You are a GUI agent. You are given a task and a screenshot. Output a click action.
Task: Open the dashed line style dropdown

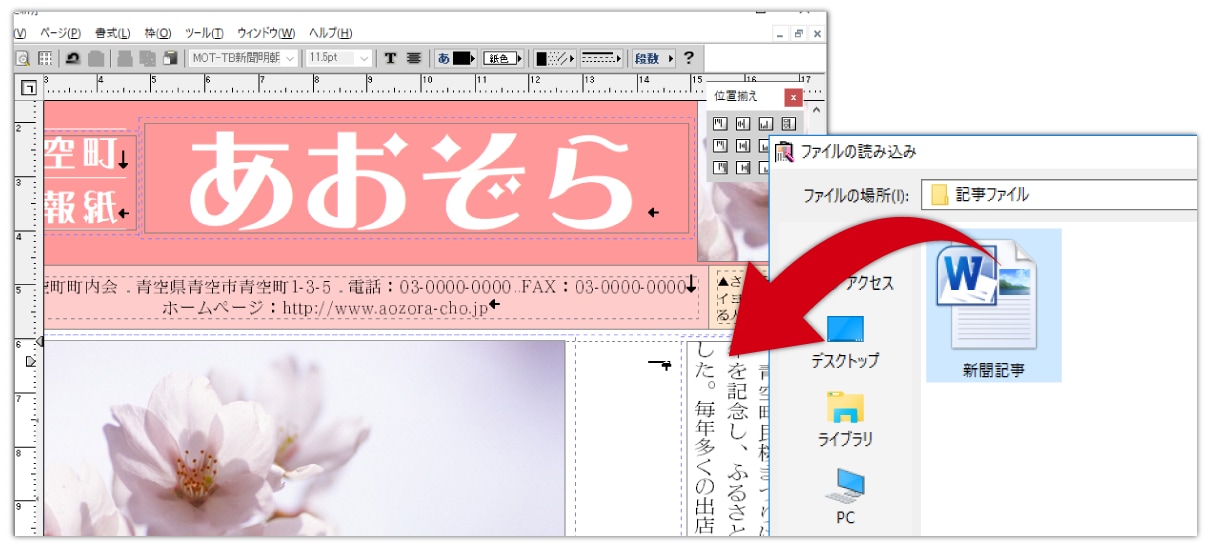603,58
